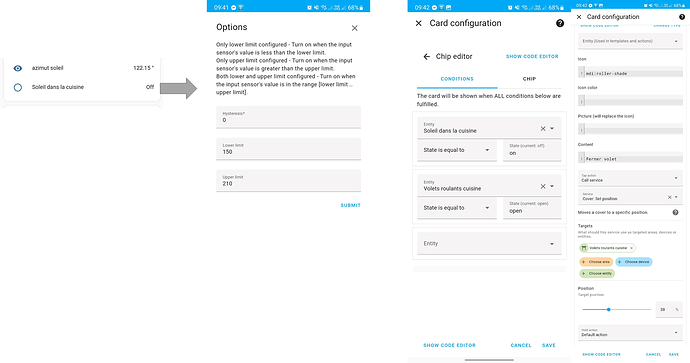The height and width of the screenshot is (363, 690).
Task: Expand the Tap action Call service dropdown
Action: click(630, 178)
